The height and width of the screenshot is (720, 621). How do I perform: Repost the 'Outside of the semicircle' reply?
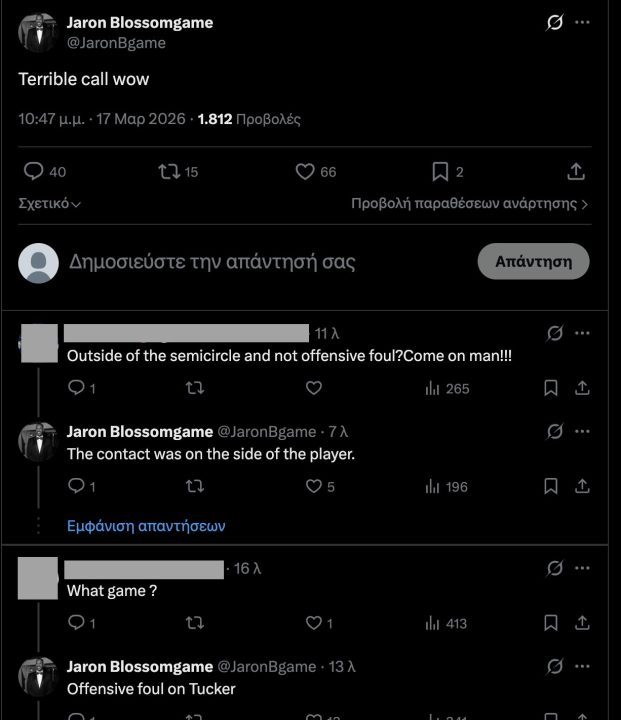pos(194,388)
